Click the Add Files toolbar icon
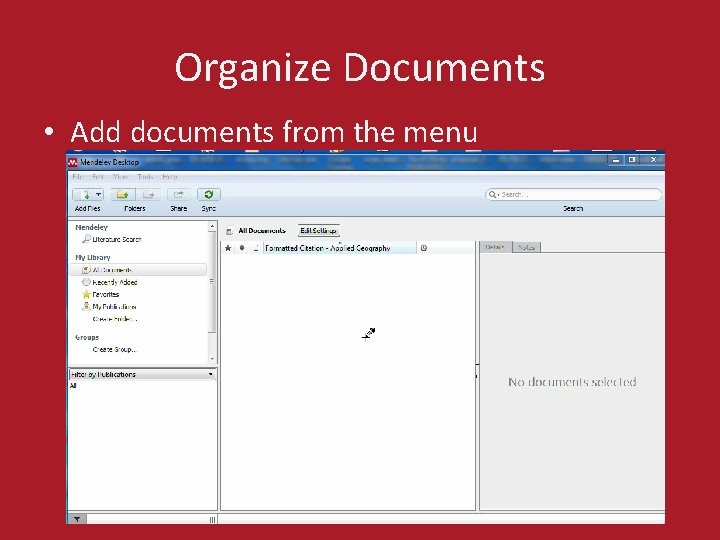The height and width of the screenshot is (540, 720). (85, 195)
